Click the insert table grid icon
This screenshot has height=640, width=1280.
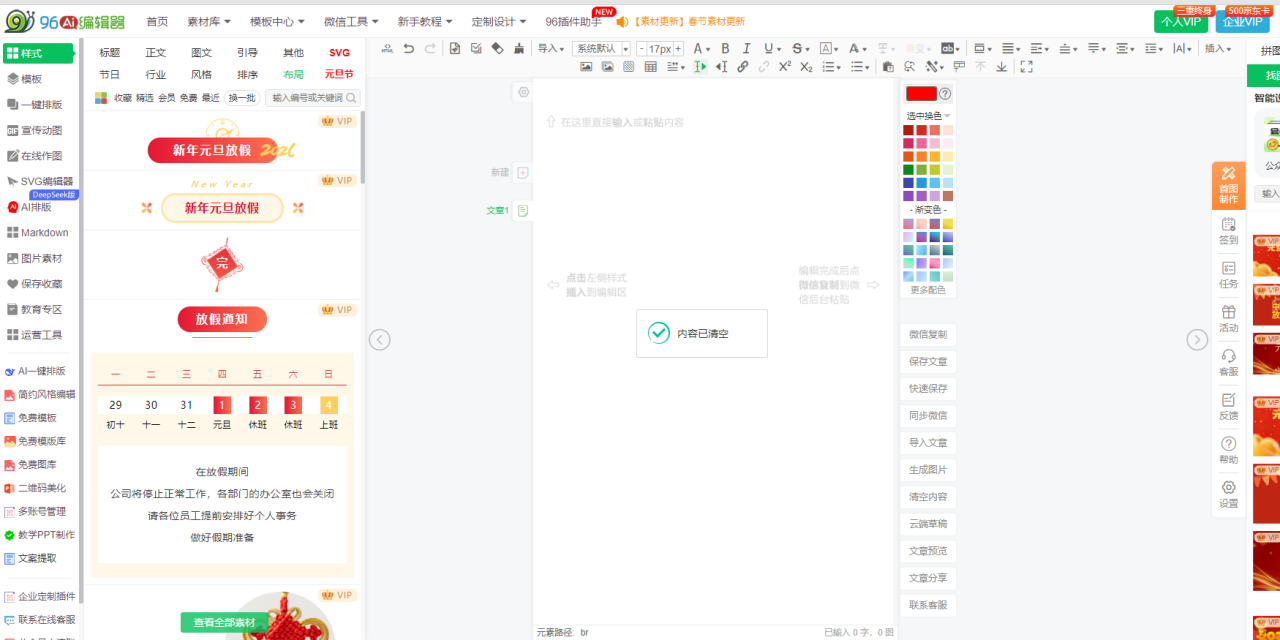tap(651, 67)
